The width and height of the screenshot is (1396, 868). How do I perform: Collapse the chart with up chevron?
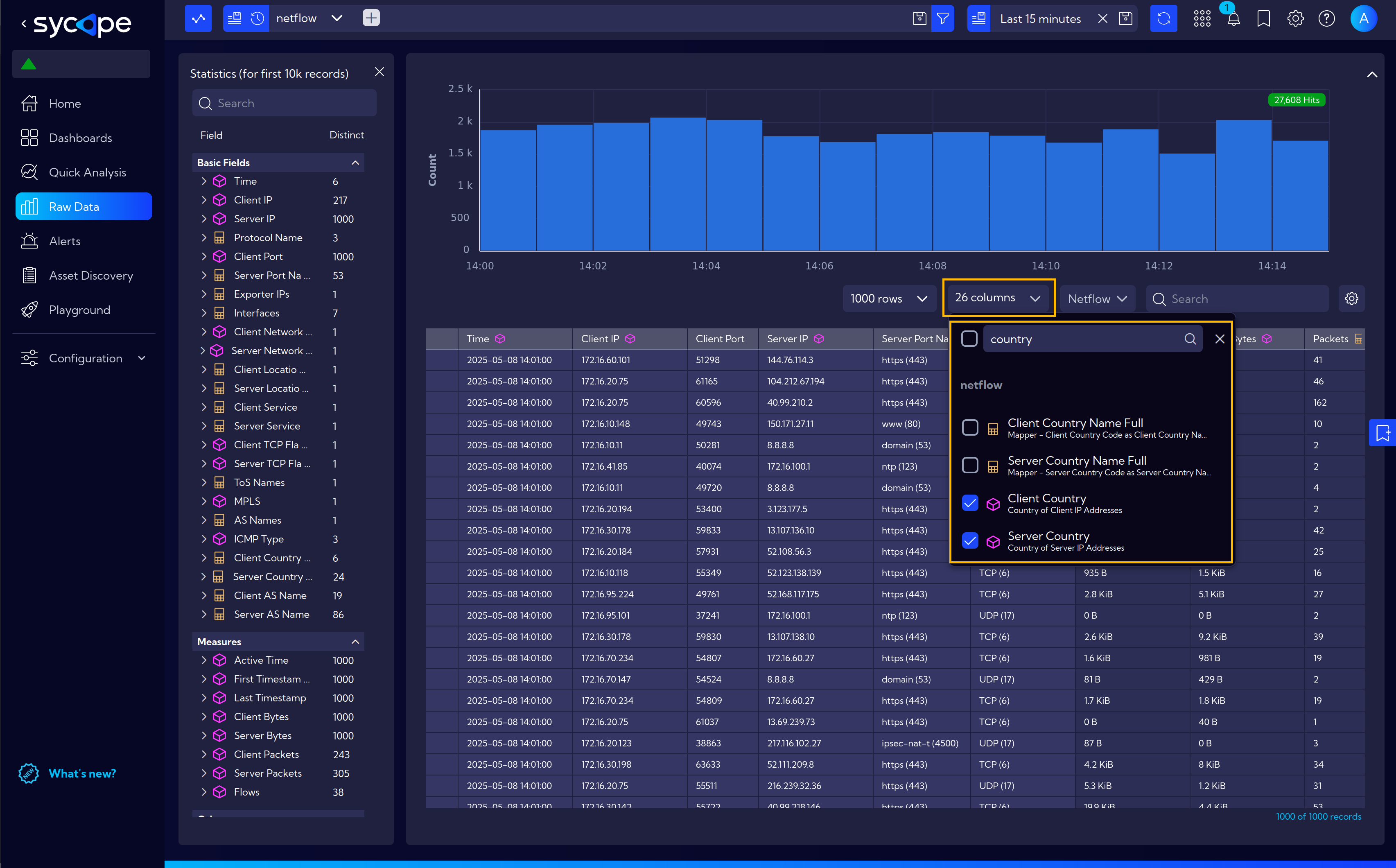[1373, 75]
